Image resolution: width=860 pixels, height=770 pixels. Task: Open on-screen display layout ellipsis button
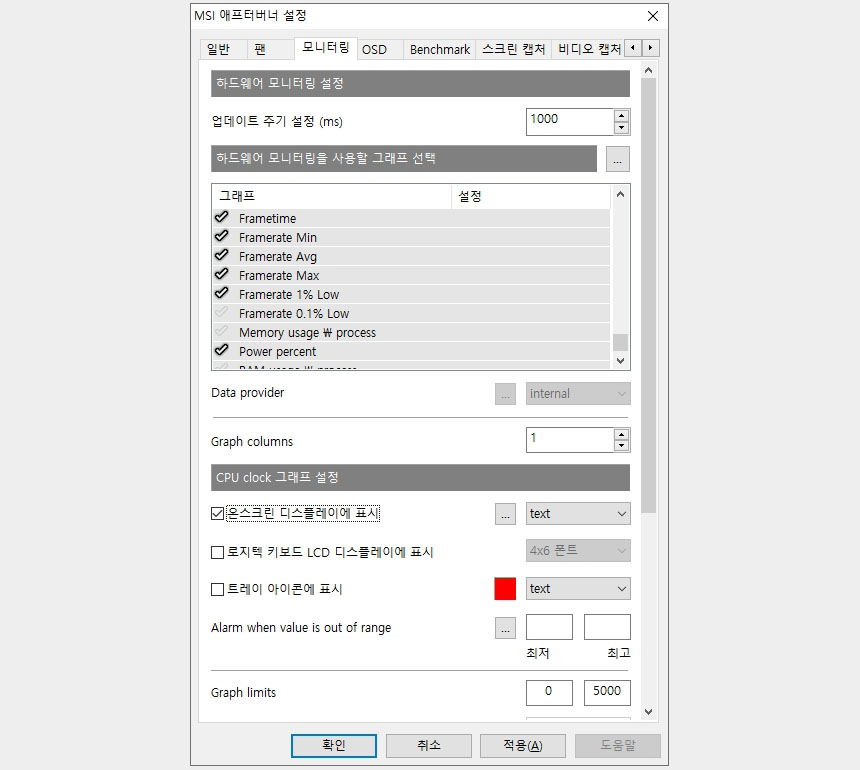point(505,514)
